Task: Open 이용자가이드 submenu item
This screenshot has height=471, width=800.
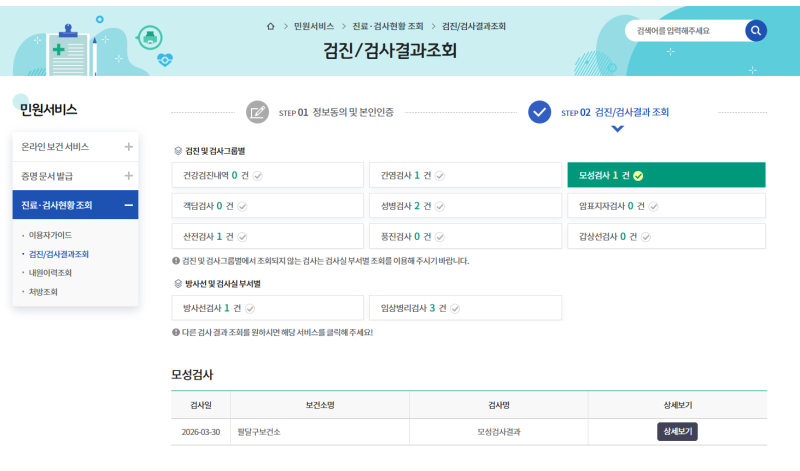Action: 50,235
